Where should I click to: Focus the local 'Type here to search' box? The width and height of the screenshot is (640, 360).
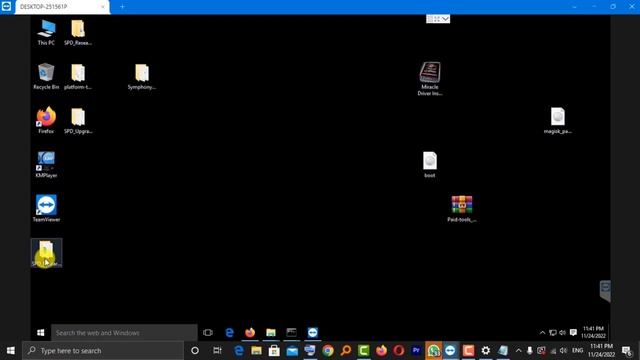tap(103, 351)
